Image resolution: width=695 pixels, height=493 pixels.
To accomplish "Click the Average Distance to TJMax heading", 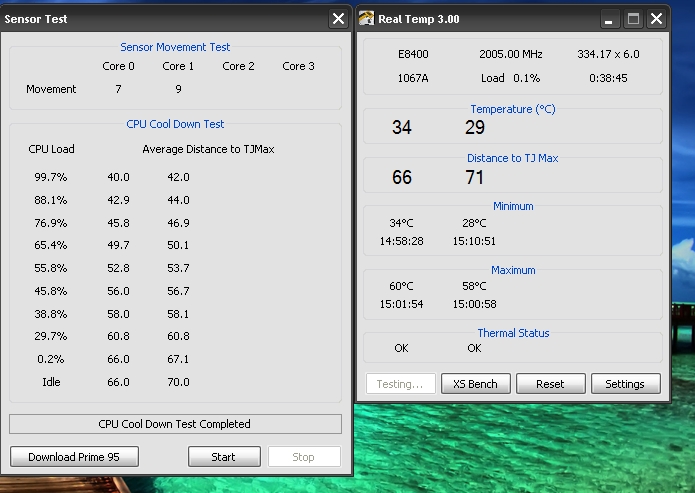I will [x=208, y=149].
